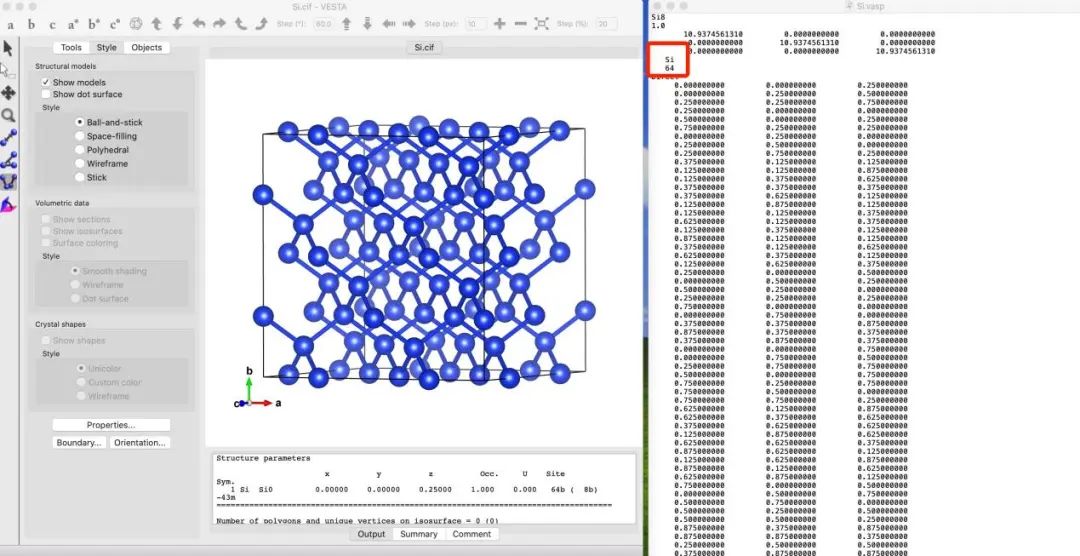Select the Interfacial angle tool
This screenshot has height=556, width=1080.
(8, 205)
